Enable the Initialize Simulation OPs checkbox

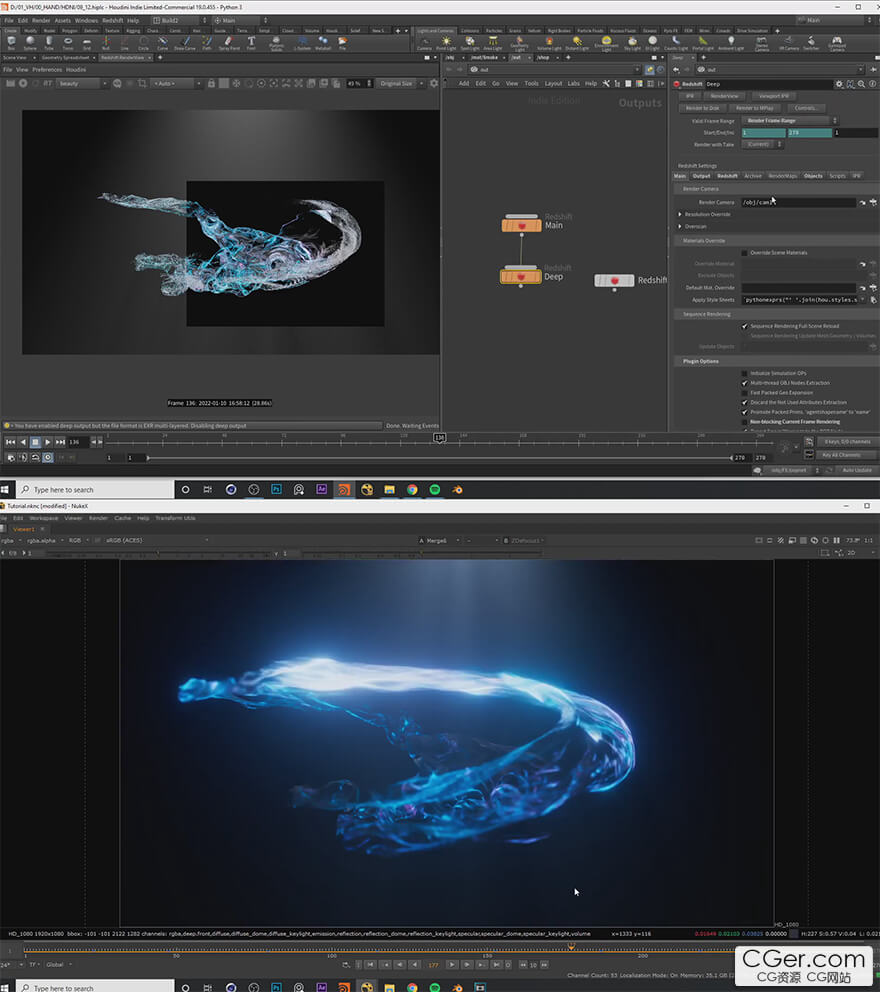745,374
